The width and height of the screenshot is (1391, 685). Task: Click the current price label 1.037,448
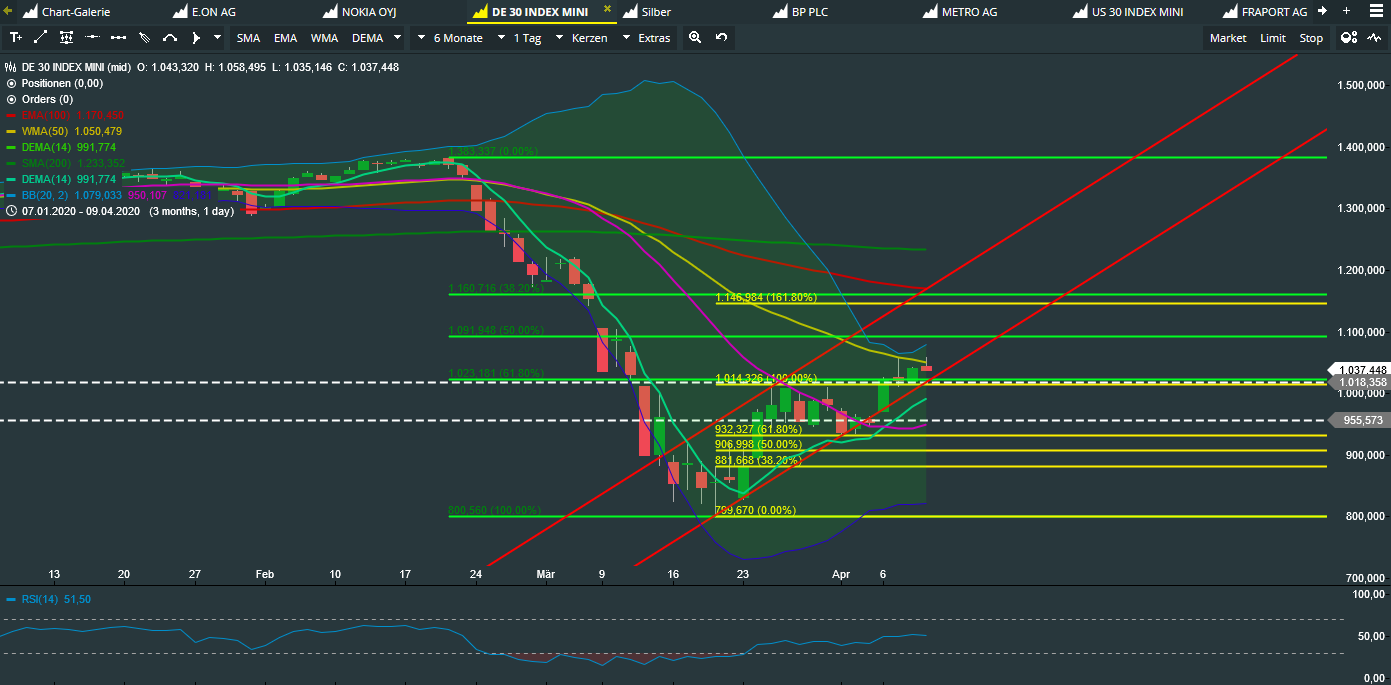point(1358,369)
